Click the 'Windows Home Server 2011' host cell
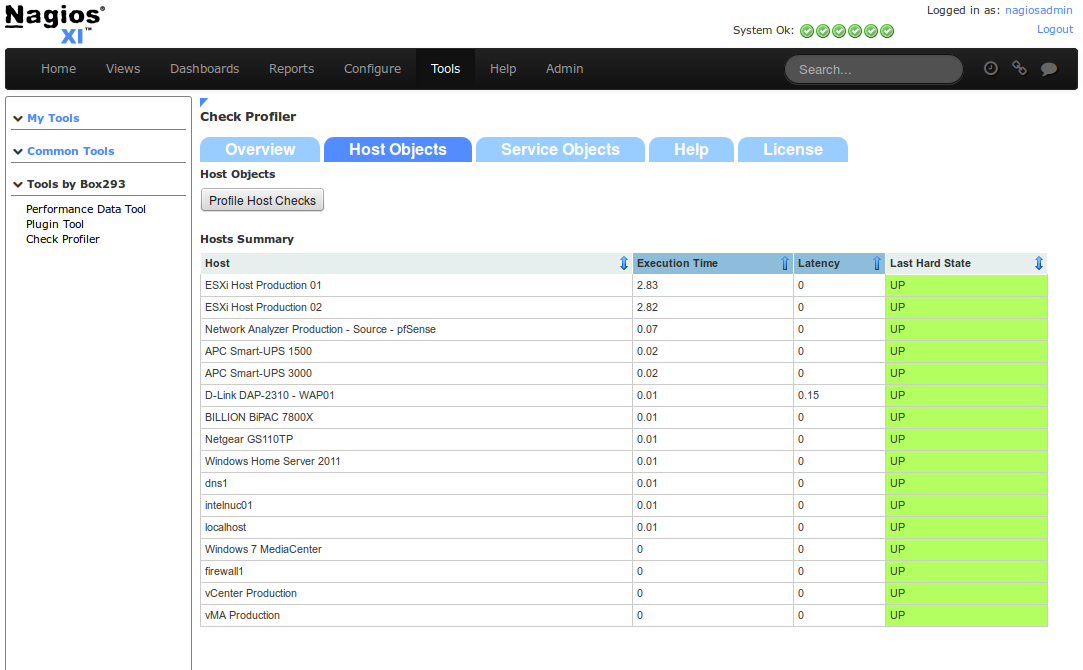Screen dimensions: 1083x670 pos(416,462)
